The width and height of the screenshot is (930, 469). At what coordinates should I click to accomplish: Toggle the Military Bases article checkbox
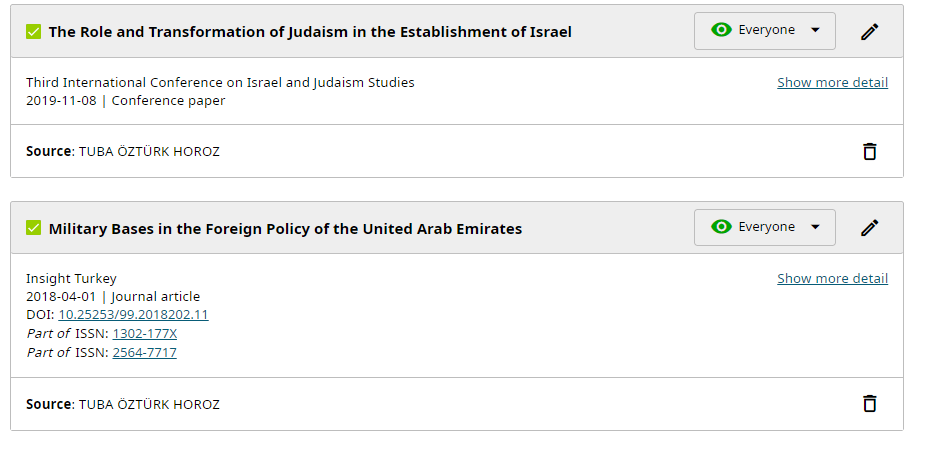click(x=34, y=229)
